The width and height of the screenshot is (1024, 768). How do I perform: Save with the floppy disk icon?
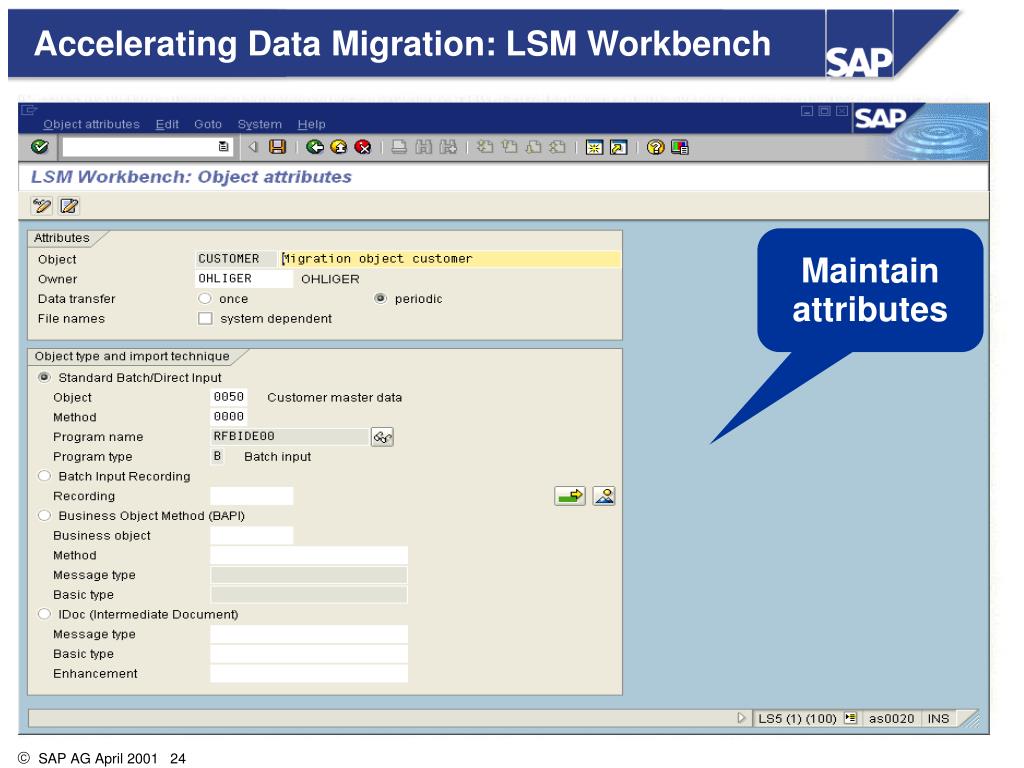click(278, 147)
